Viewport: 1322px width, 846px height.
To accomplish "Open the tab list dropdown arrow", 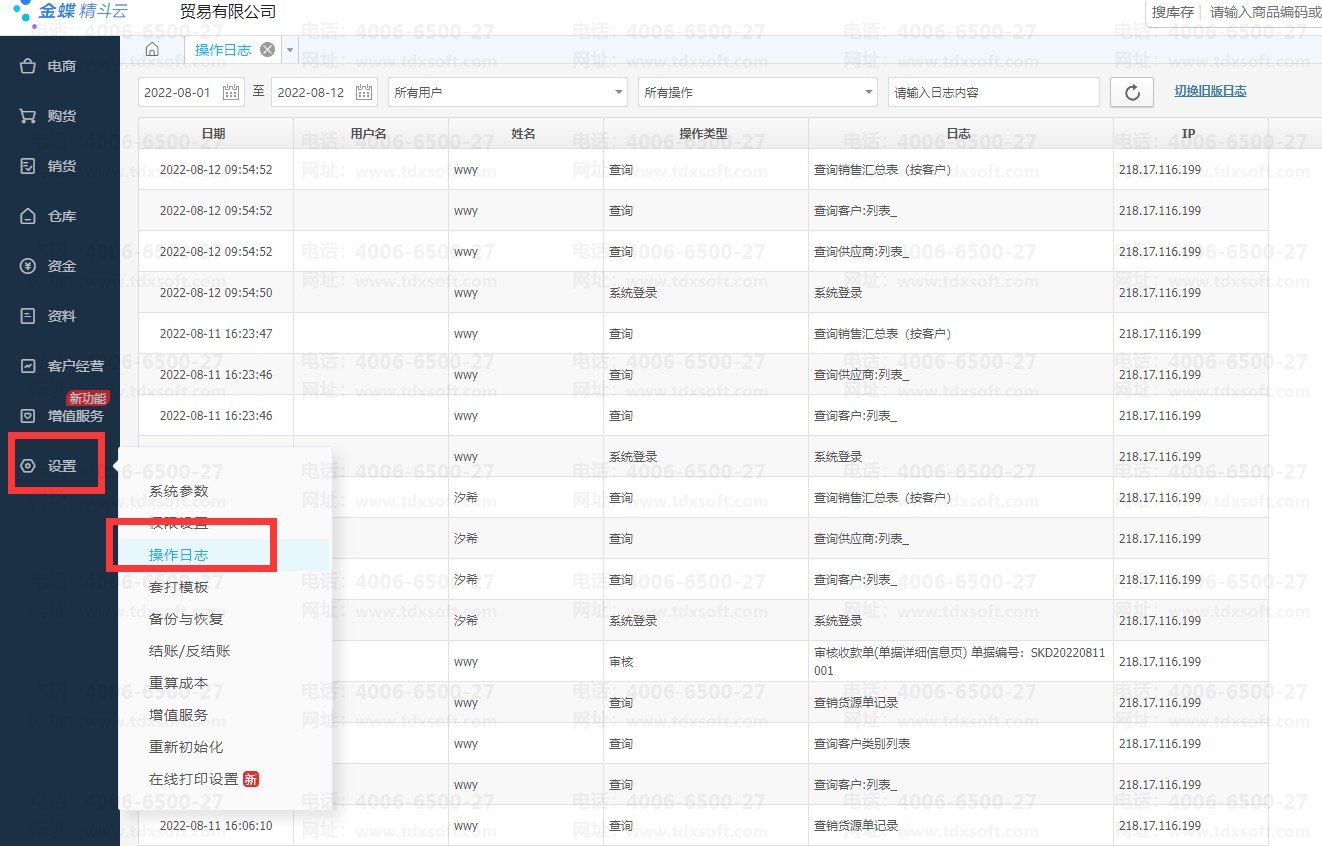I will [290, 50].
